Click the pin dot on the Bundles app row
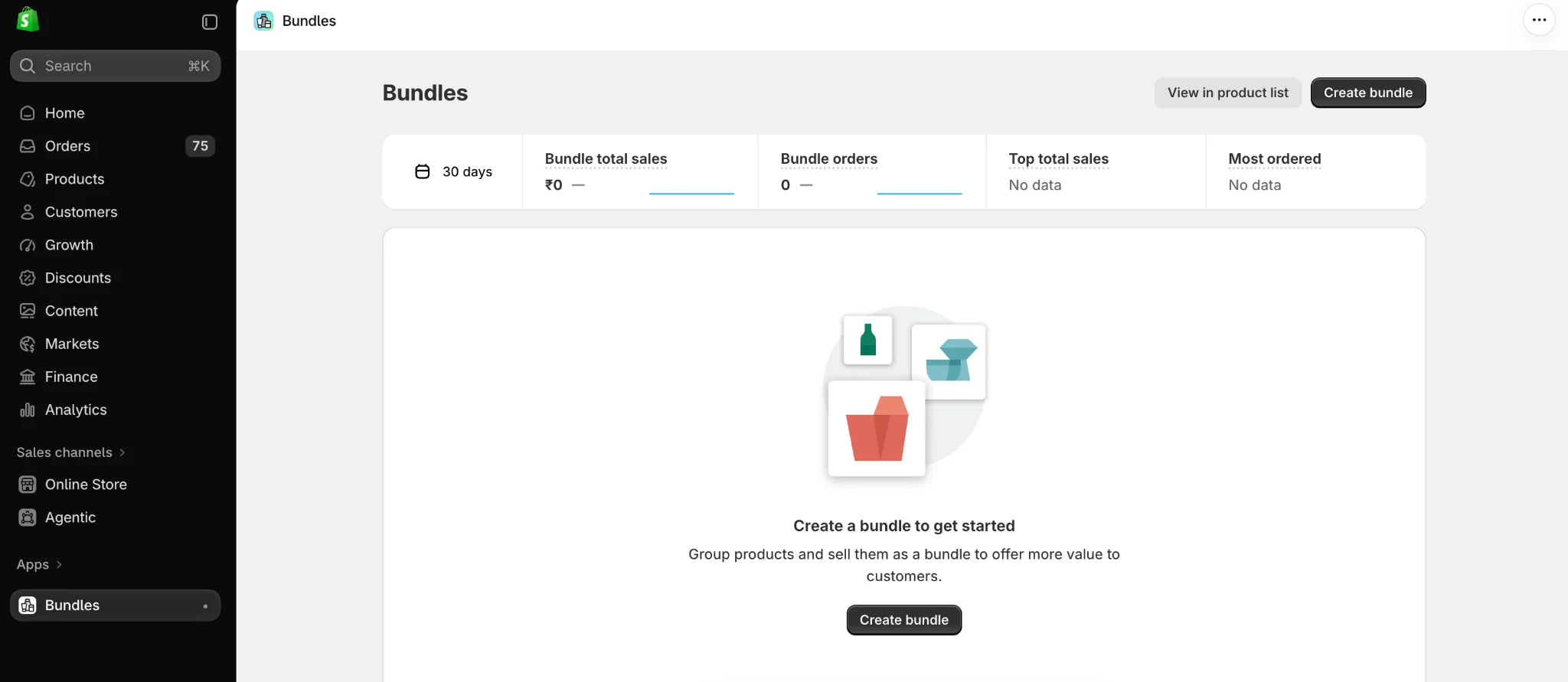Image resolution: width=1568 pixels, height=682 pixels. 205,606
